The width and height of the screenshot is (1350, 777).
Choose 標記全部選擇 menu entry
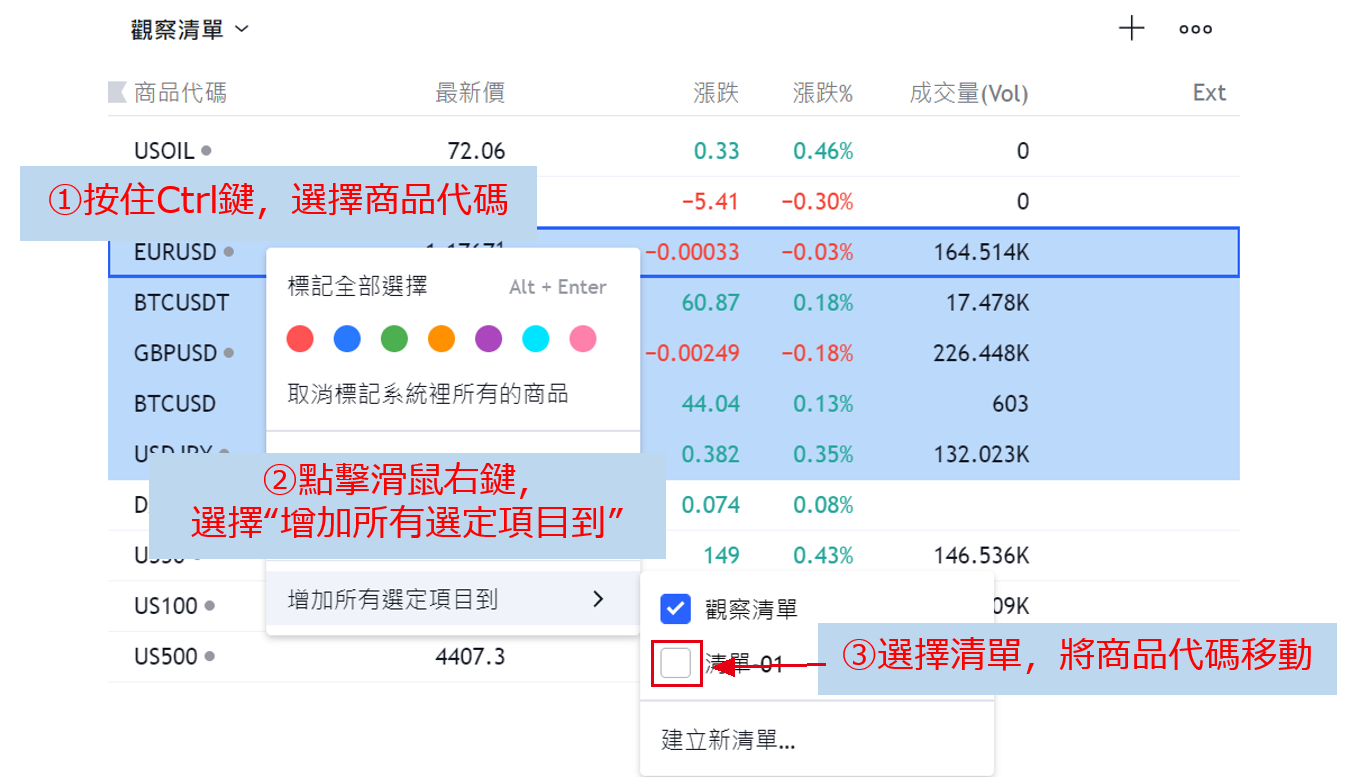453,287
